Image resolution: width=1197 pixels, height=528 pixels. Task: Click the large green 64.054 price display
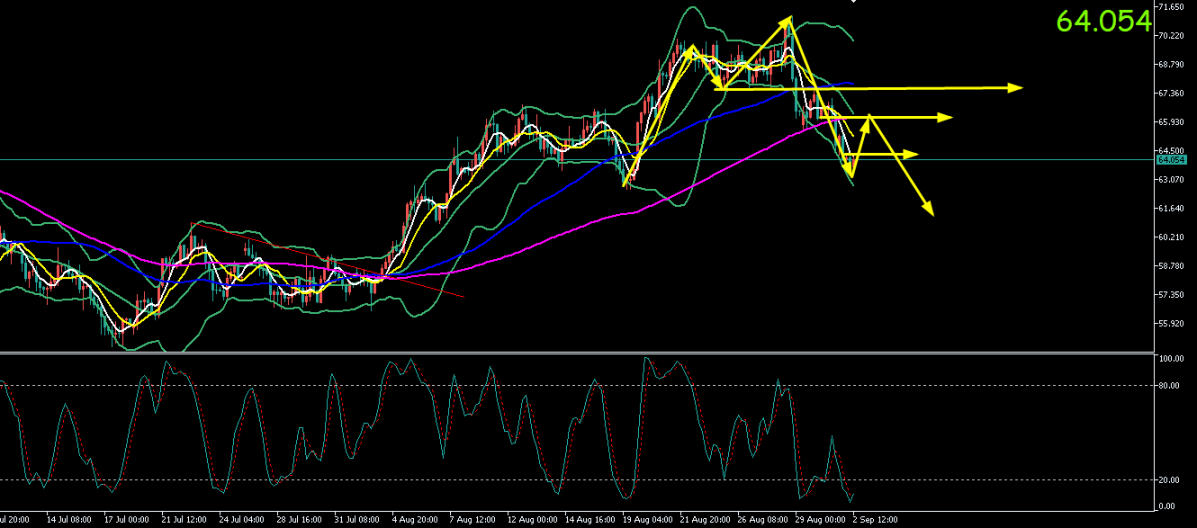1103,21
